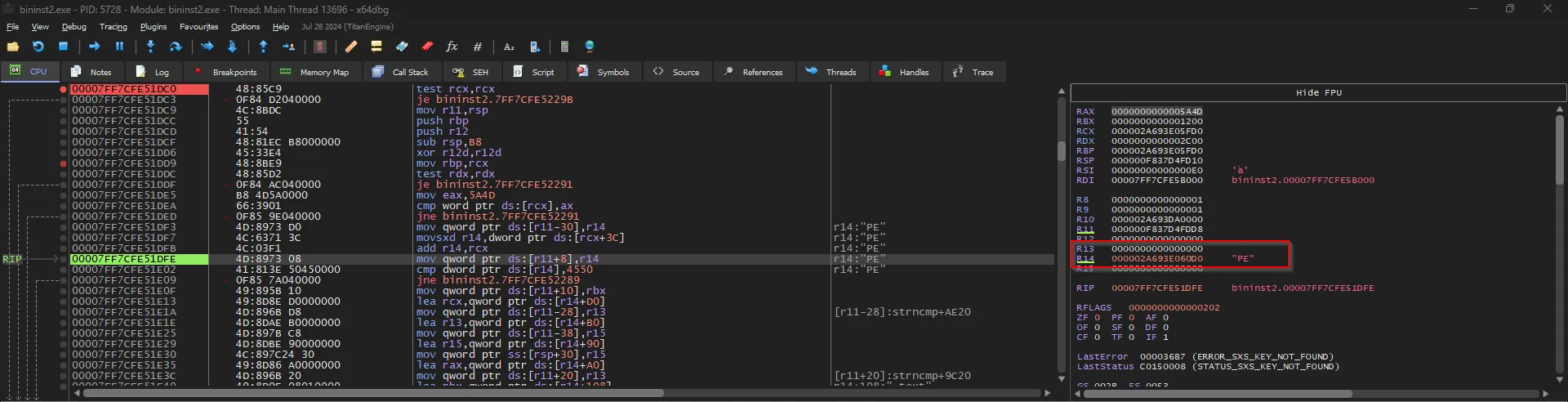Viewport: 1568px width, 402px height.
Task: Select the RFLAGS value 0000000000000202
Action: click(1174, 307)
